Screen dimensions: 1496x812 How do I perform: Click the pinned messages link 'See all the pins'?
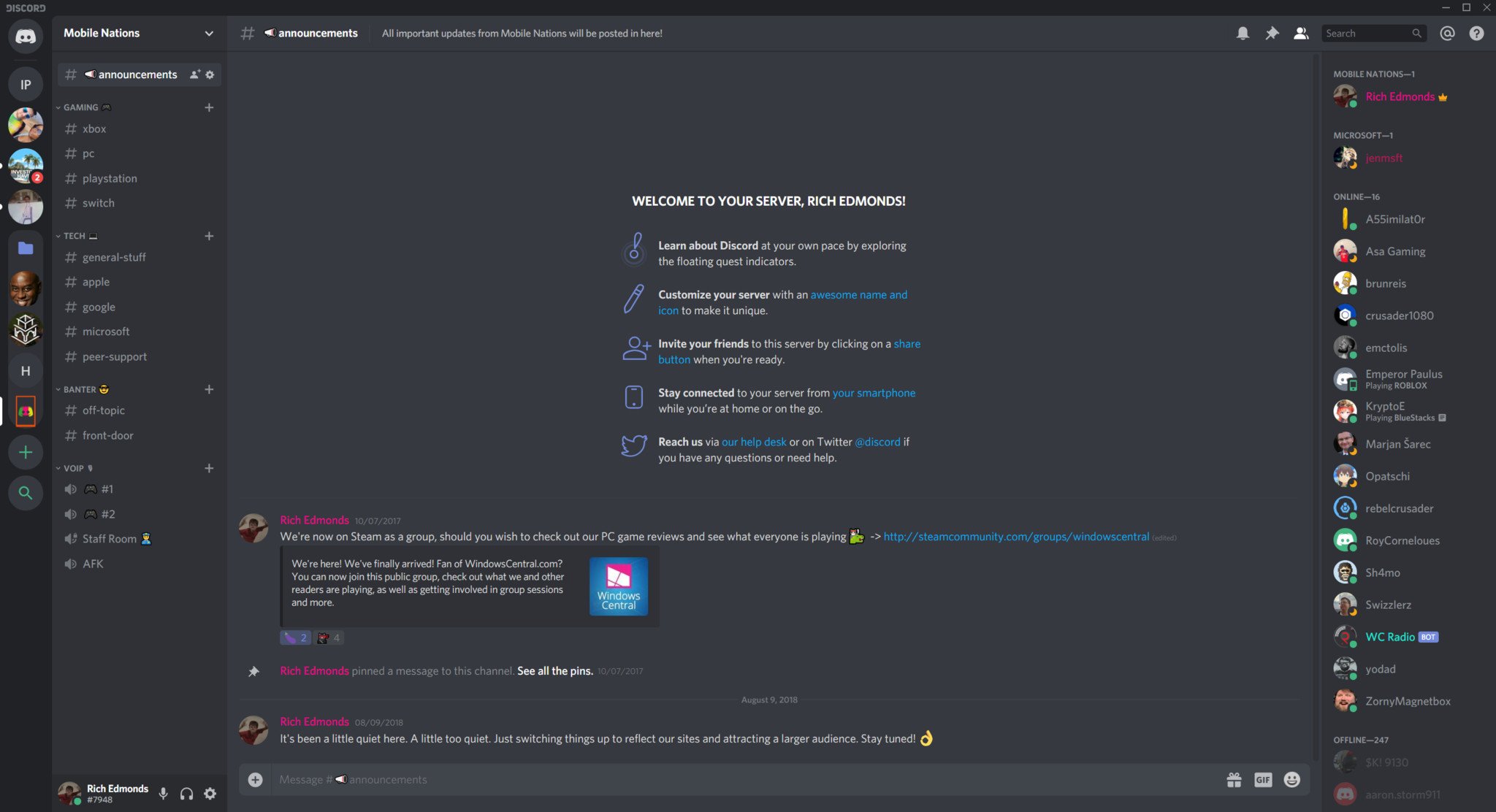tap(555, 670)
